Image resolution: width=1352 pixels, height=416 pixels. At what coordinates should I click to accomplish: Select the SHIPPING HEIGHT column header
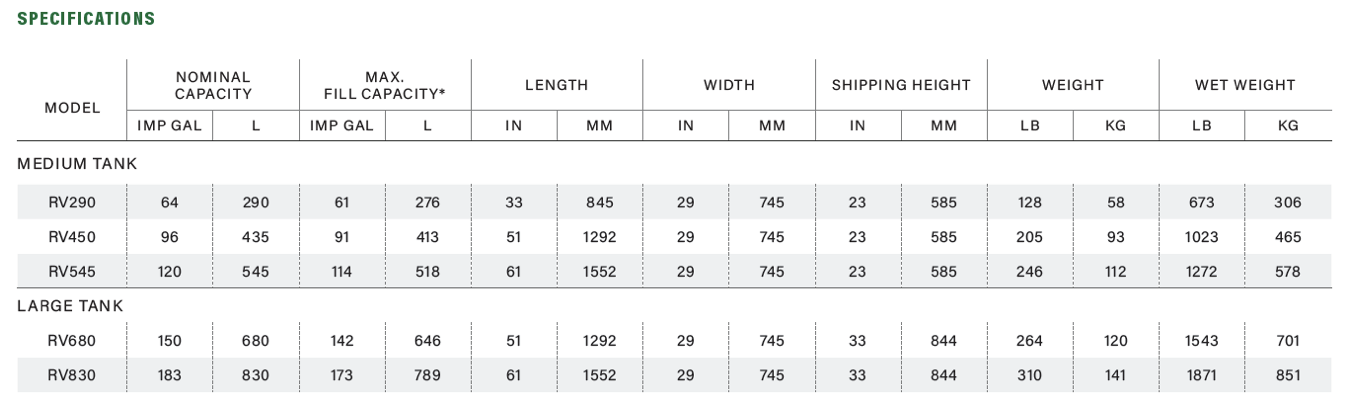pos(900,85)
